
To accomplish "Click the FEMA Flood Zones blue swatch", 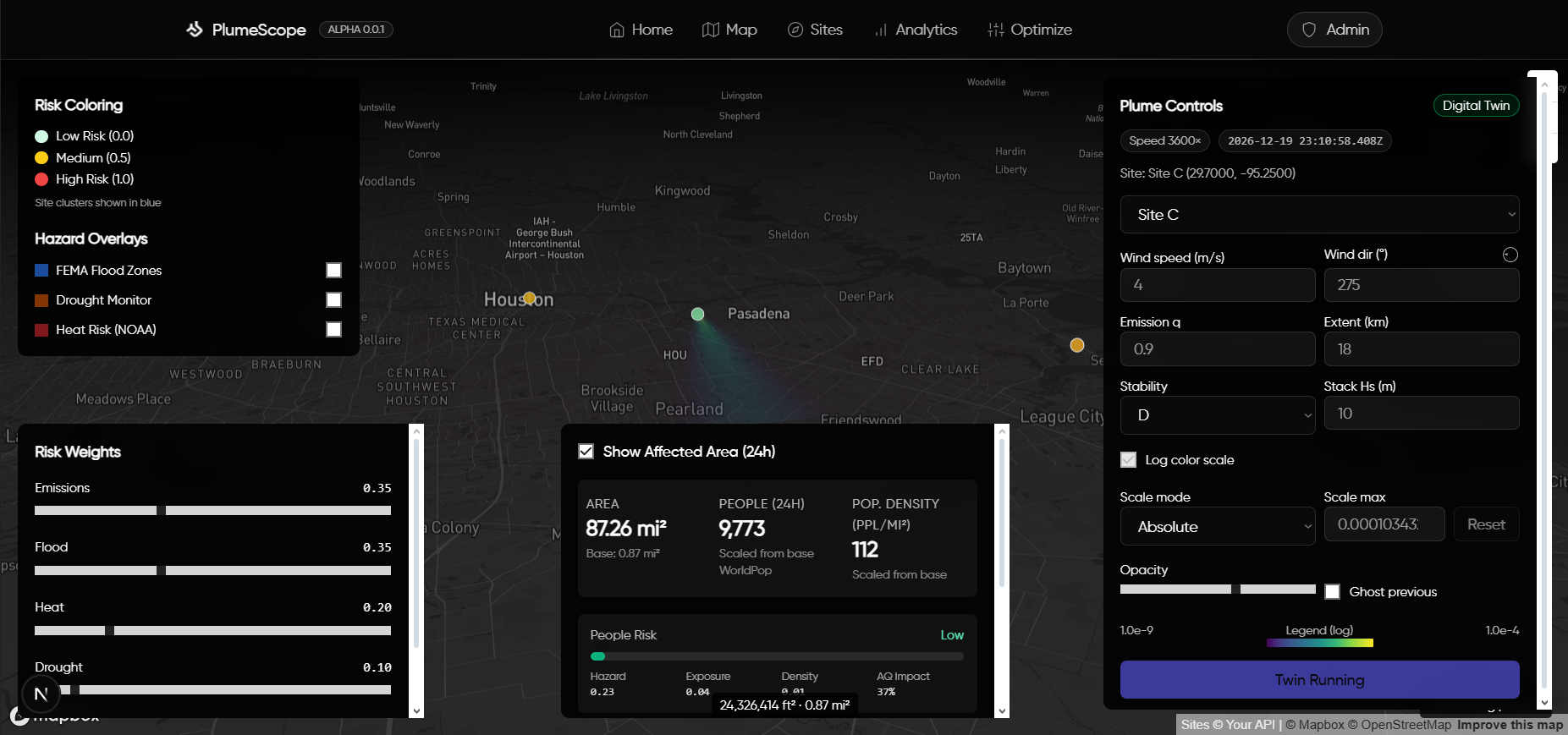I will coord(41,271).
